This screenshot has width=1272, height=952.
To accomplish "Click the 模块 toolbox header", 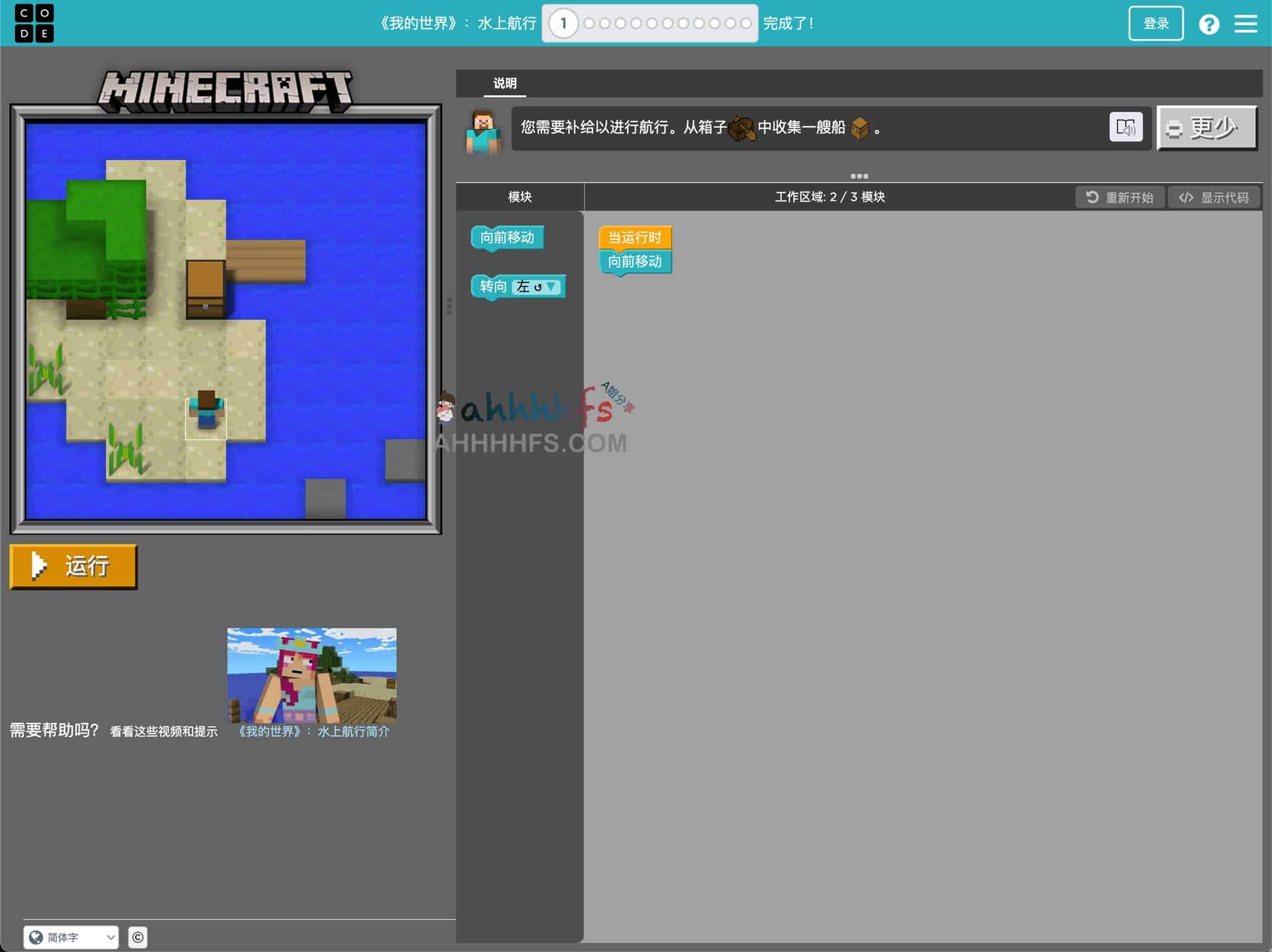I will pos(520,197).
